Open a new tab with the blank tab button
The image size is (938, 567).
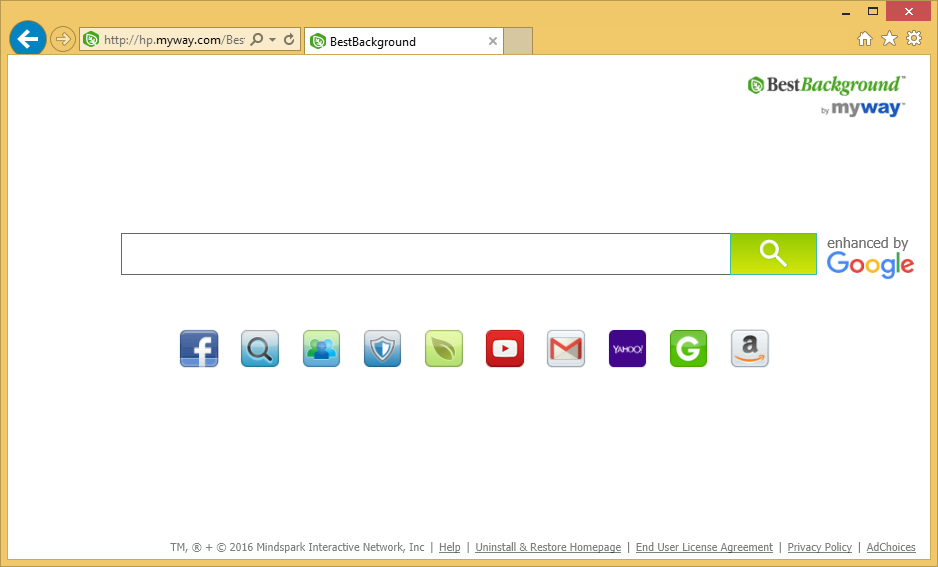[x=518, y=41]
